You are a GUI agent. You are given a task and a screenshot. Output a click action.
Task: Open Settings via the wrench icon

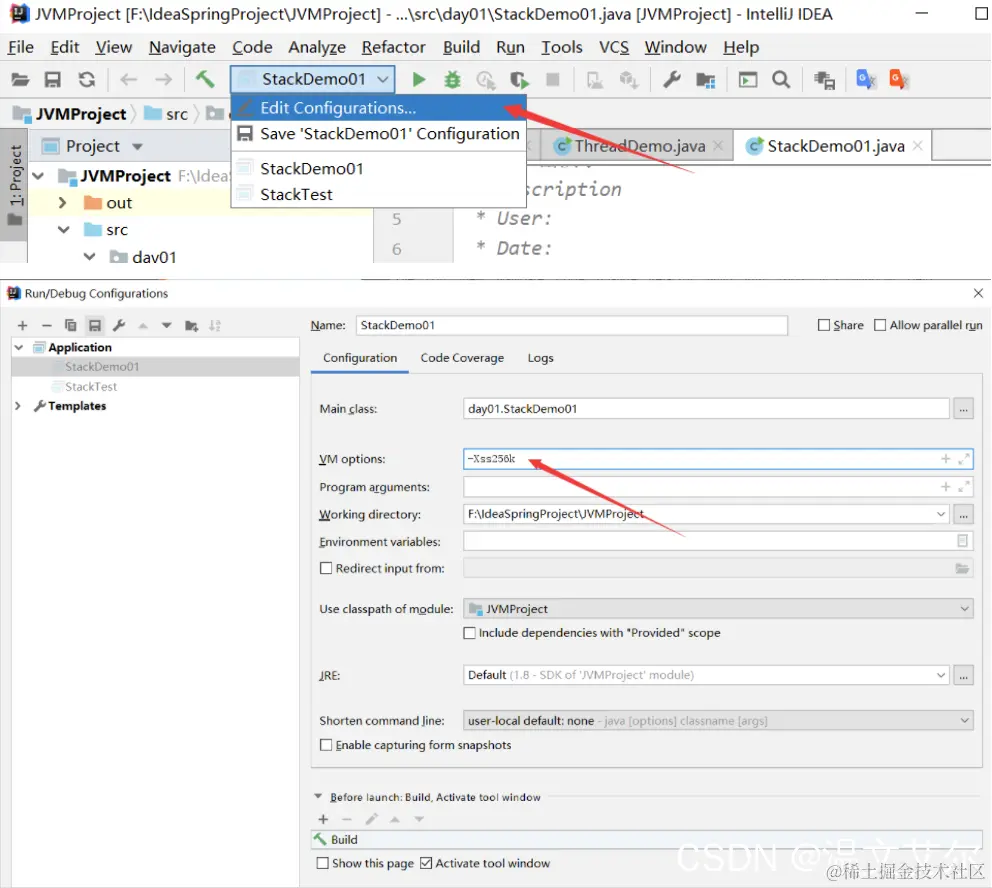click(x=672, y=80)
